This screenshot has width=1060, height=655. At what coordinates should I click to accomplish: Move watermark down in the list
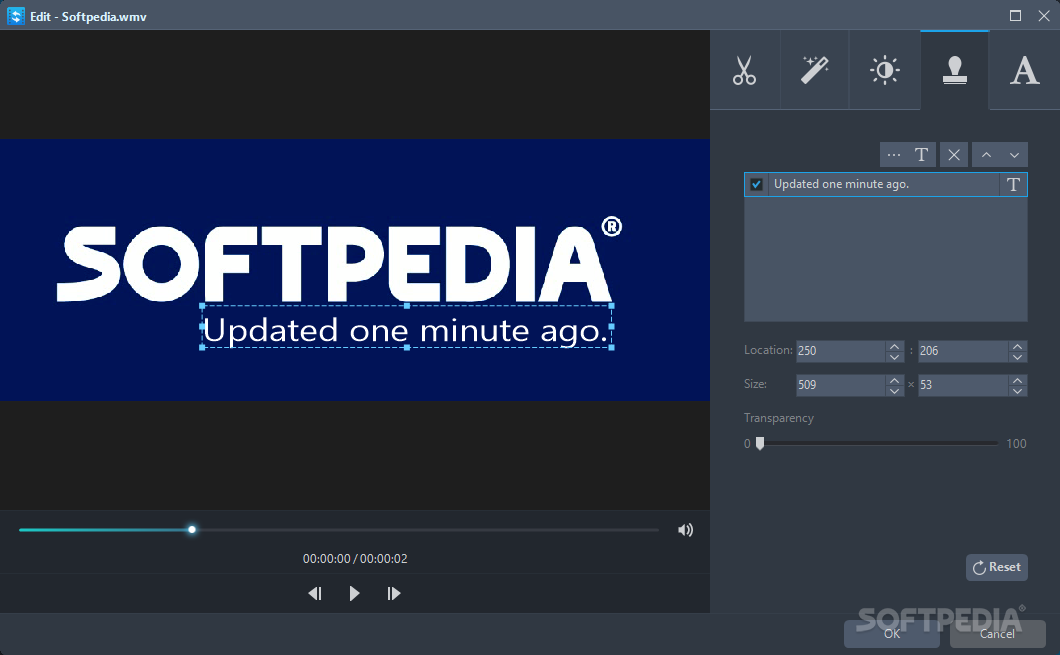click(1014, 155)
